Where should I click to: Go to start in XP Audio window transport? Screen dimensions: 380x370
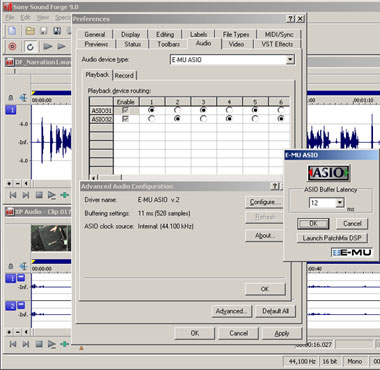[13, 344]
